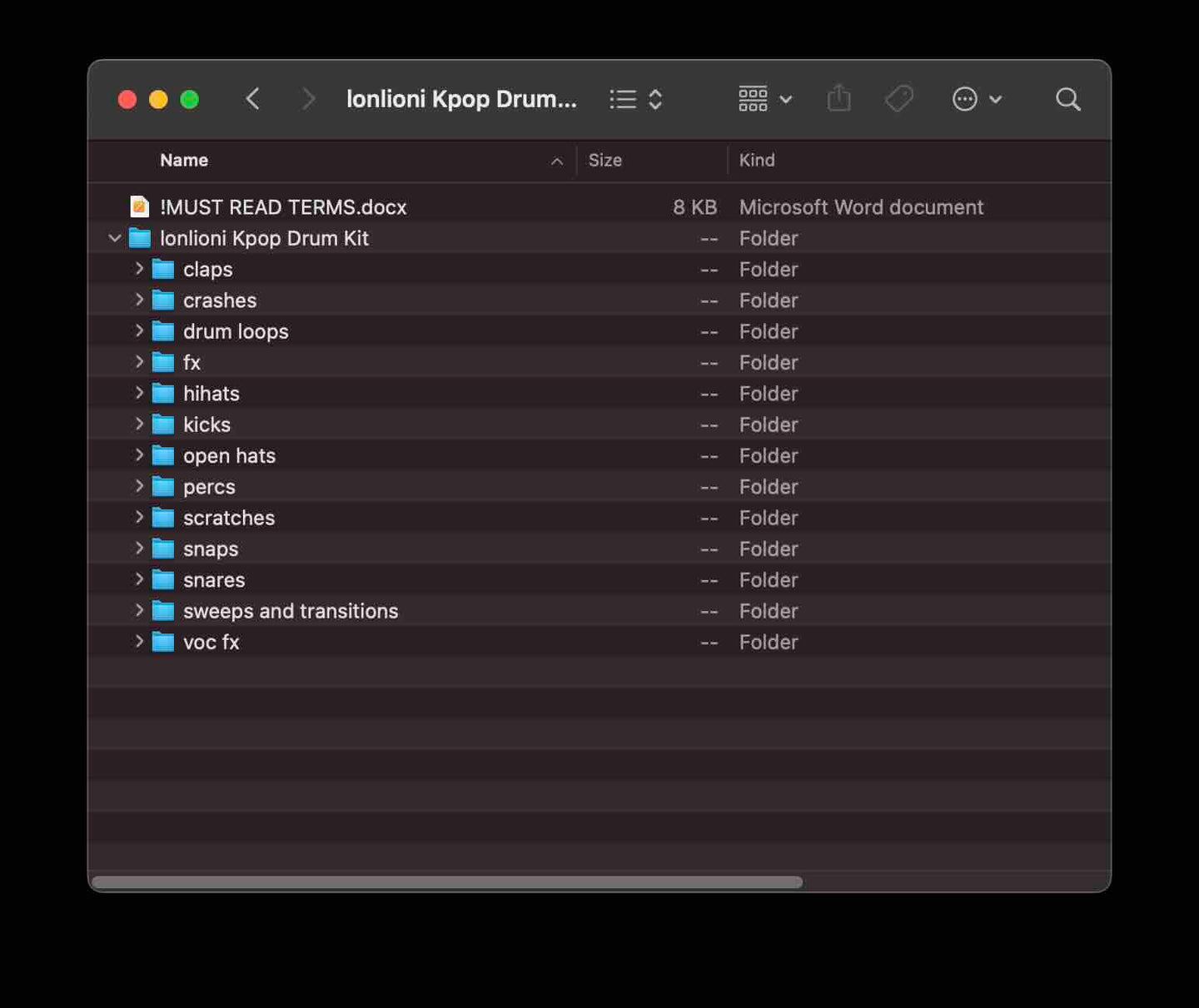
Task: Select the !MUST READ TERMS.docx file
Action: (x=283, y=207)
